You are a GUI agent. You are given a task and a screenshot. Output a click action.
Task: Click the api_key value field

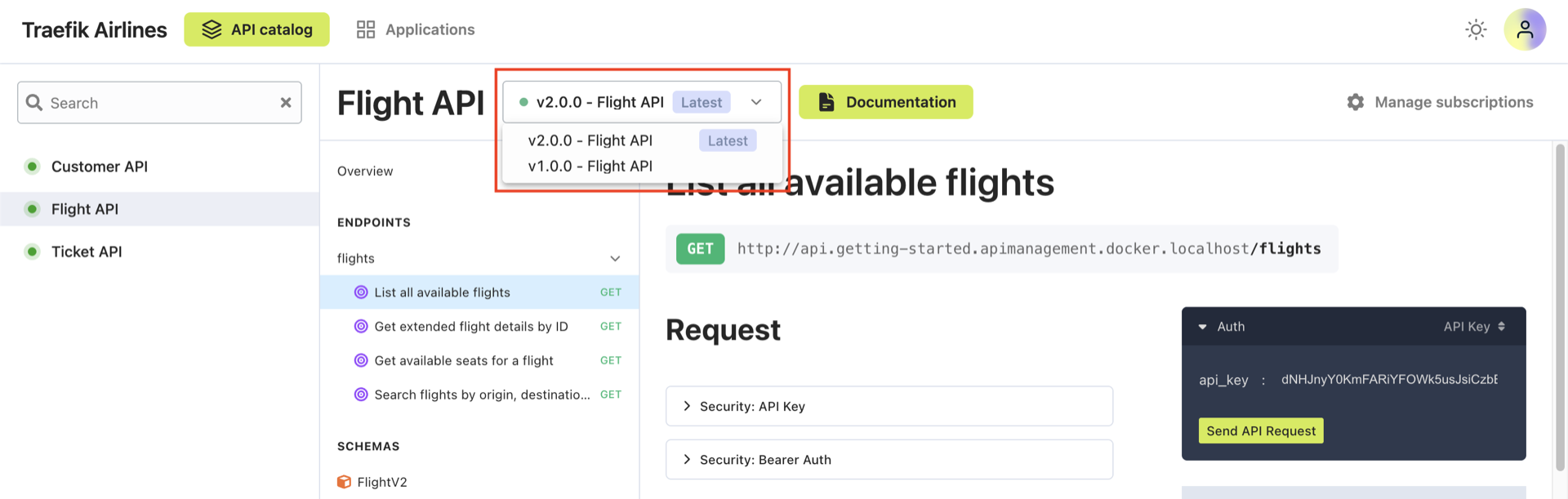1389,379
